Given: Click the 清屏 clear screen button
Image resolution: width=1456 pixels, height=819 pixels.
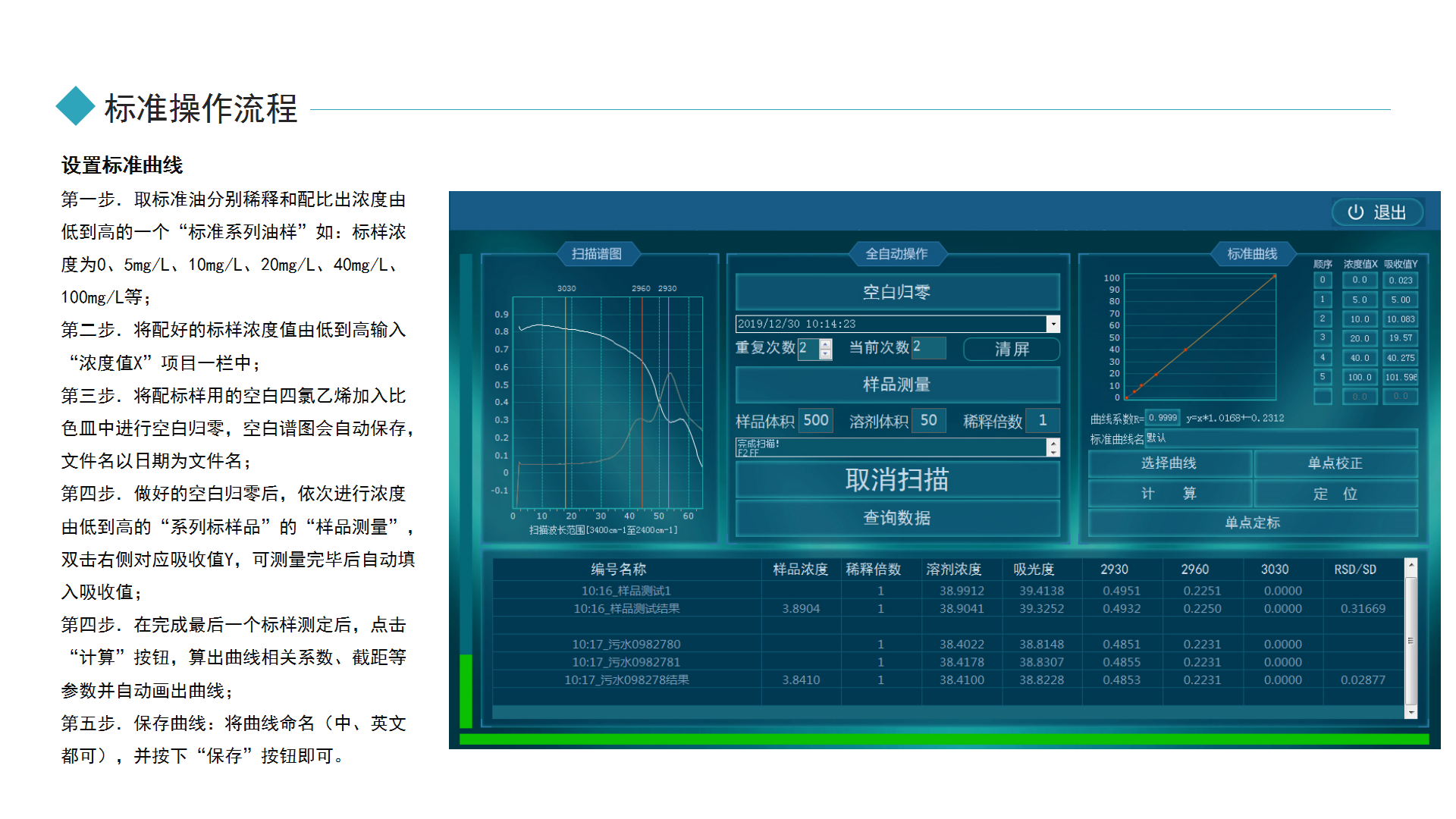Looking at the screenshot, I should 1011,349.
